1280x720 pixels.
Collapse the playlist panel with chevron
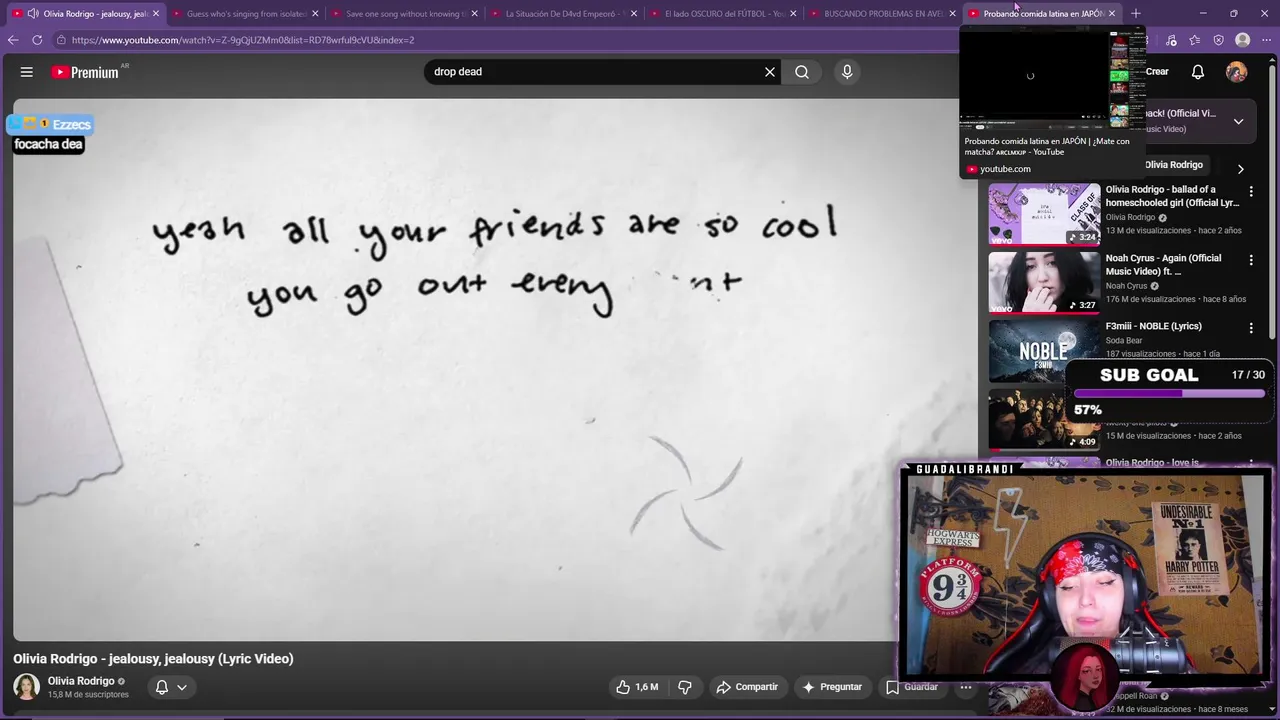tap(1238, 121)
